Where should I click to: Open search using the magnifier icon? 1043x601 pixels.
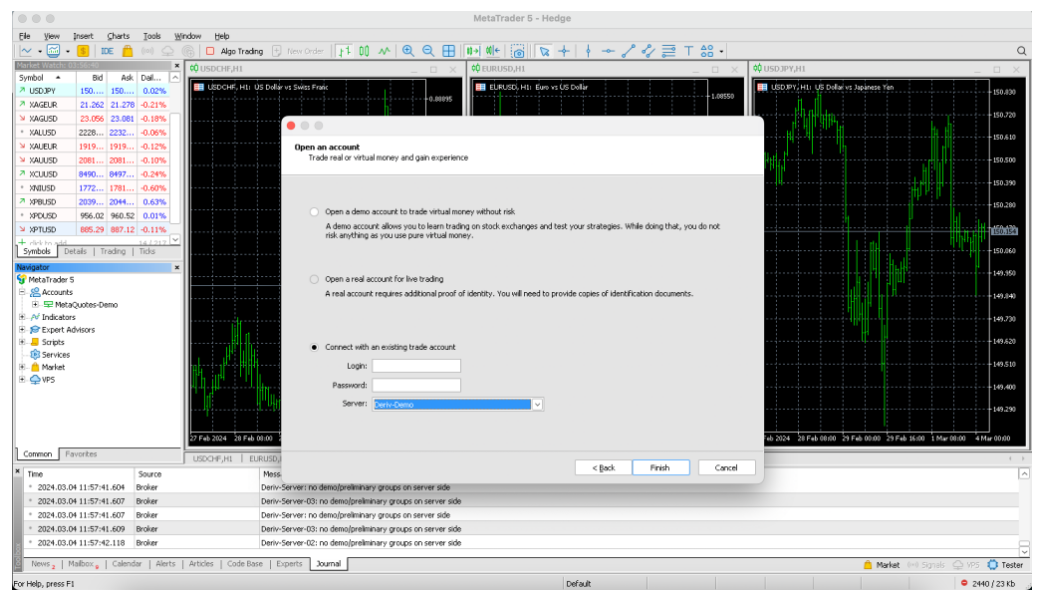(x=1021, y=51)
